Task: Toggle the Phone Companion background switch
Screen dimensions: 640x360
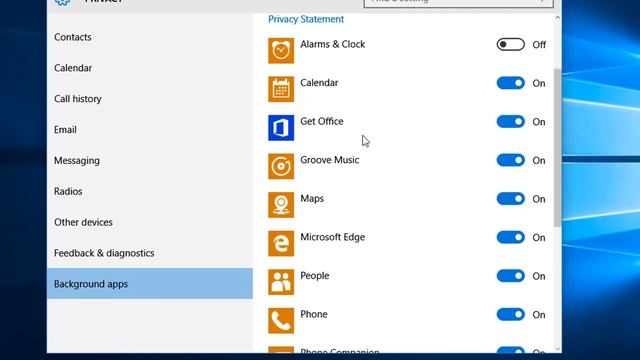Action: coord(511,350)
